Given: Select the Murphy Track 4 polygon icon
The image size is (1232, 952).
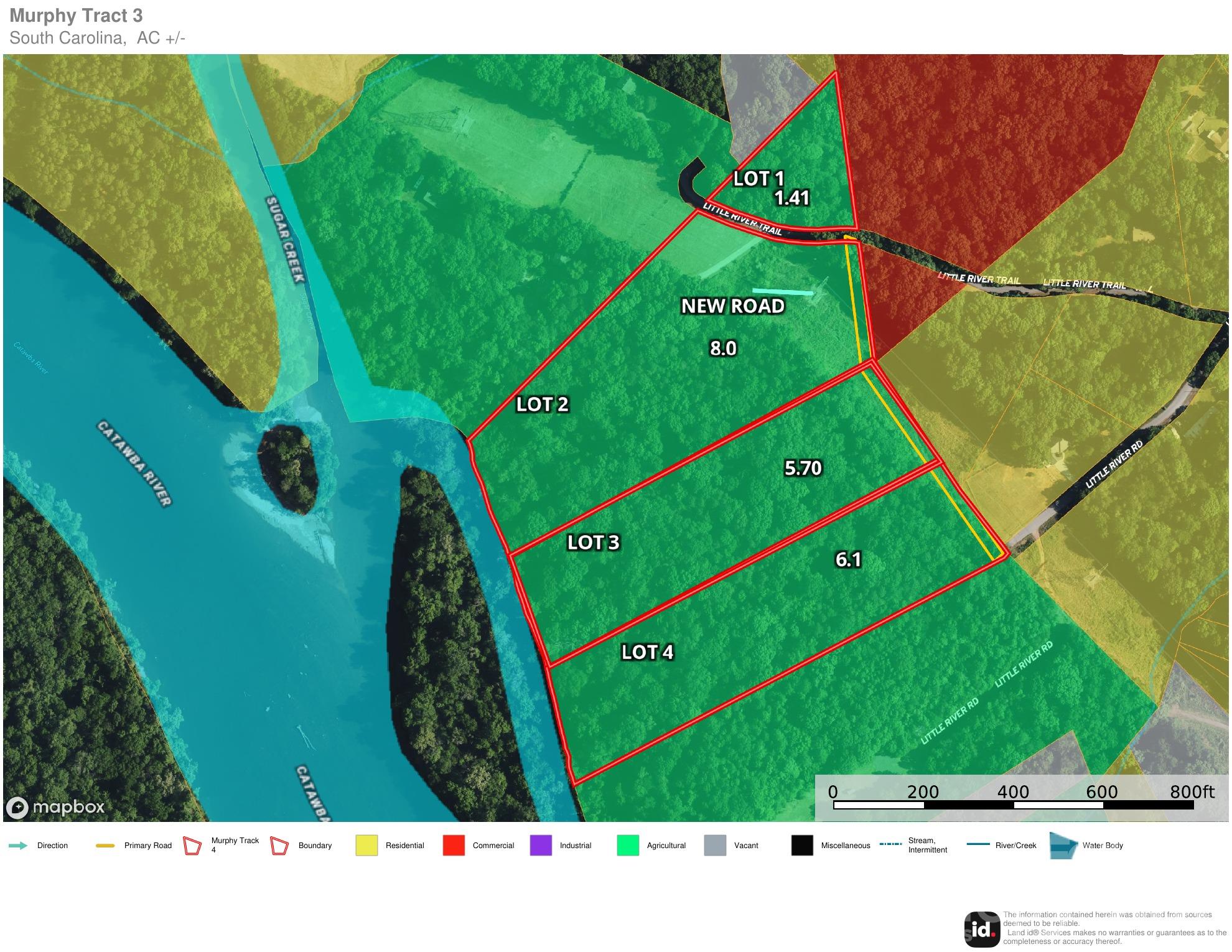Looking at the screenshot, I should 193,846.
